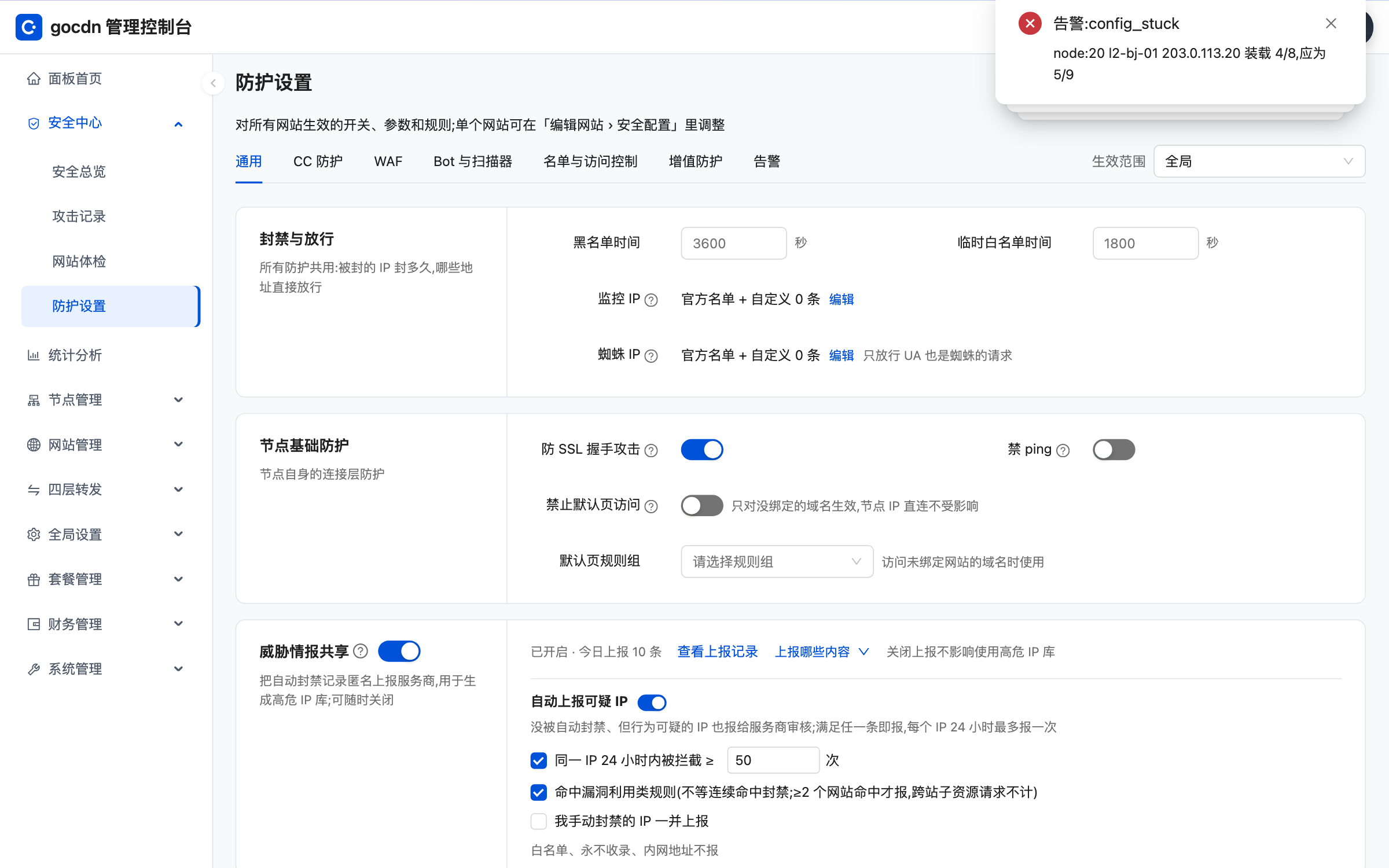Click the 网站管理 globe icon
Screen dimensions: 1389x868
(x=34, y=444)
